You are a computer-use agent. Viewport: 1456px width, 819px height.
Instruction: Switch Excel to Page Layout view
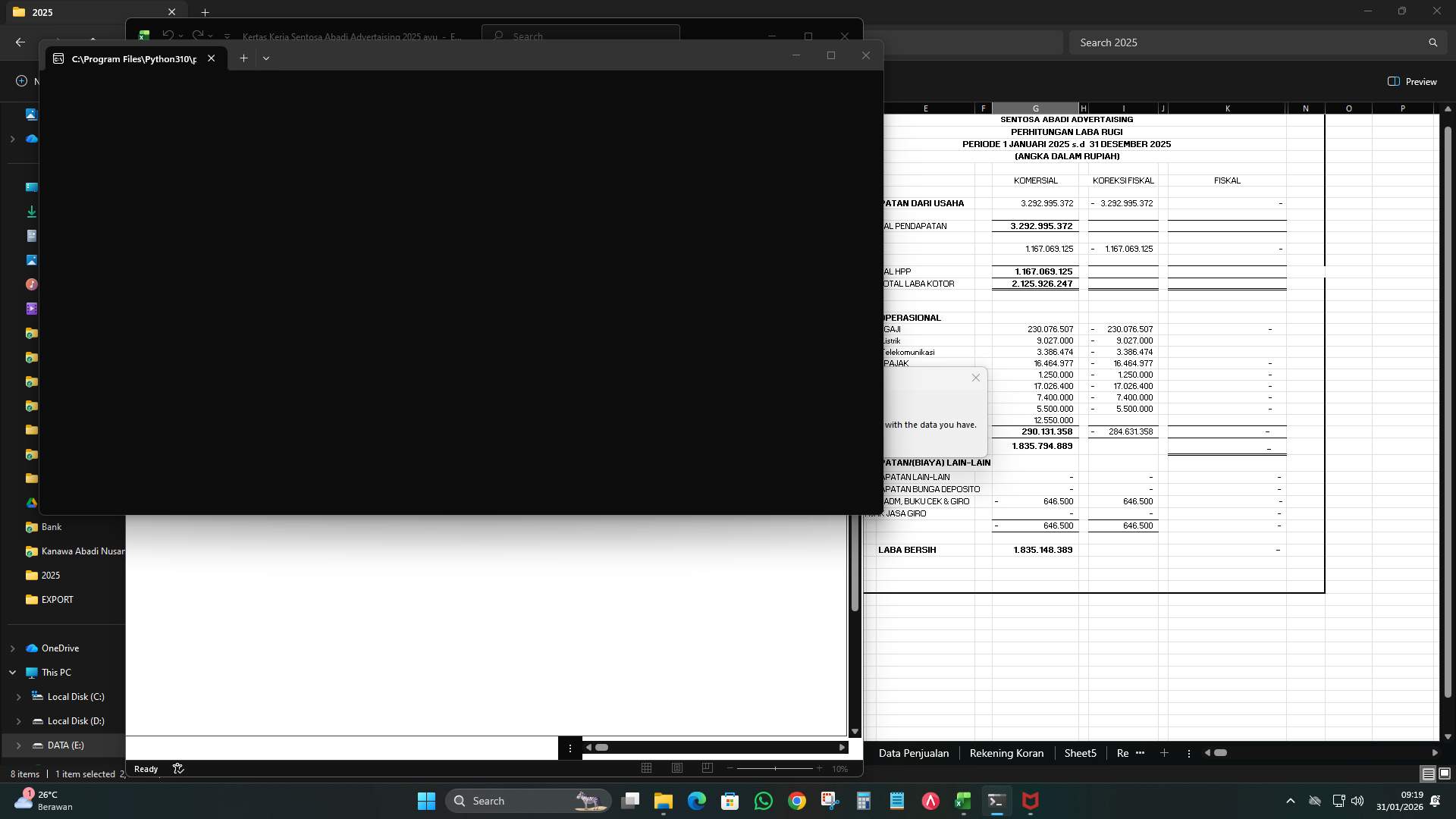(x=677, y=768)
